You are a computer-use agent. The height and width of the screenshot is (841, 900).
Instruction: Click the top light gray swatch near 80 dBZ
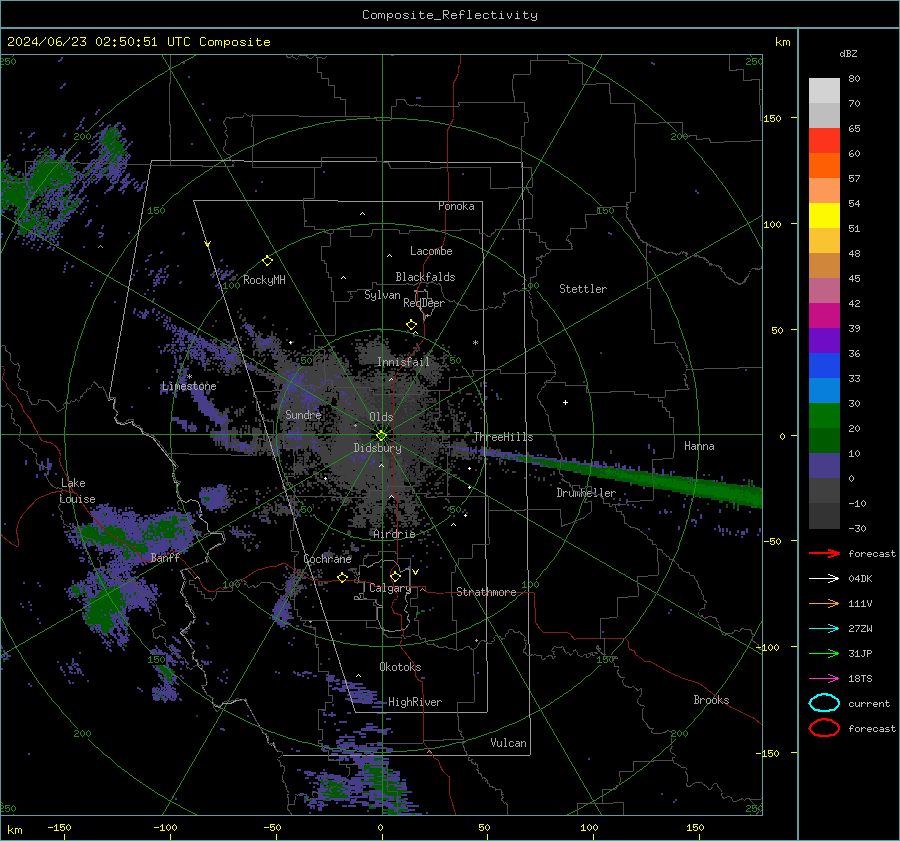(x=824, y=90)
